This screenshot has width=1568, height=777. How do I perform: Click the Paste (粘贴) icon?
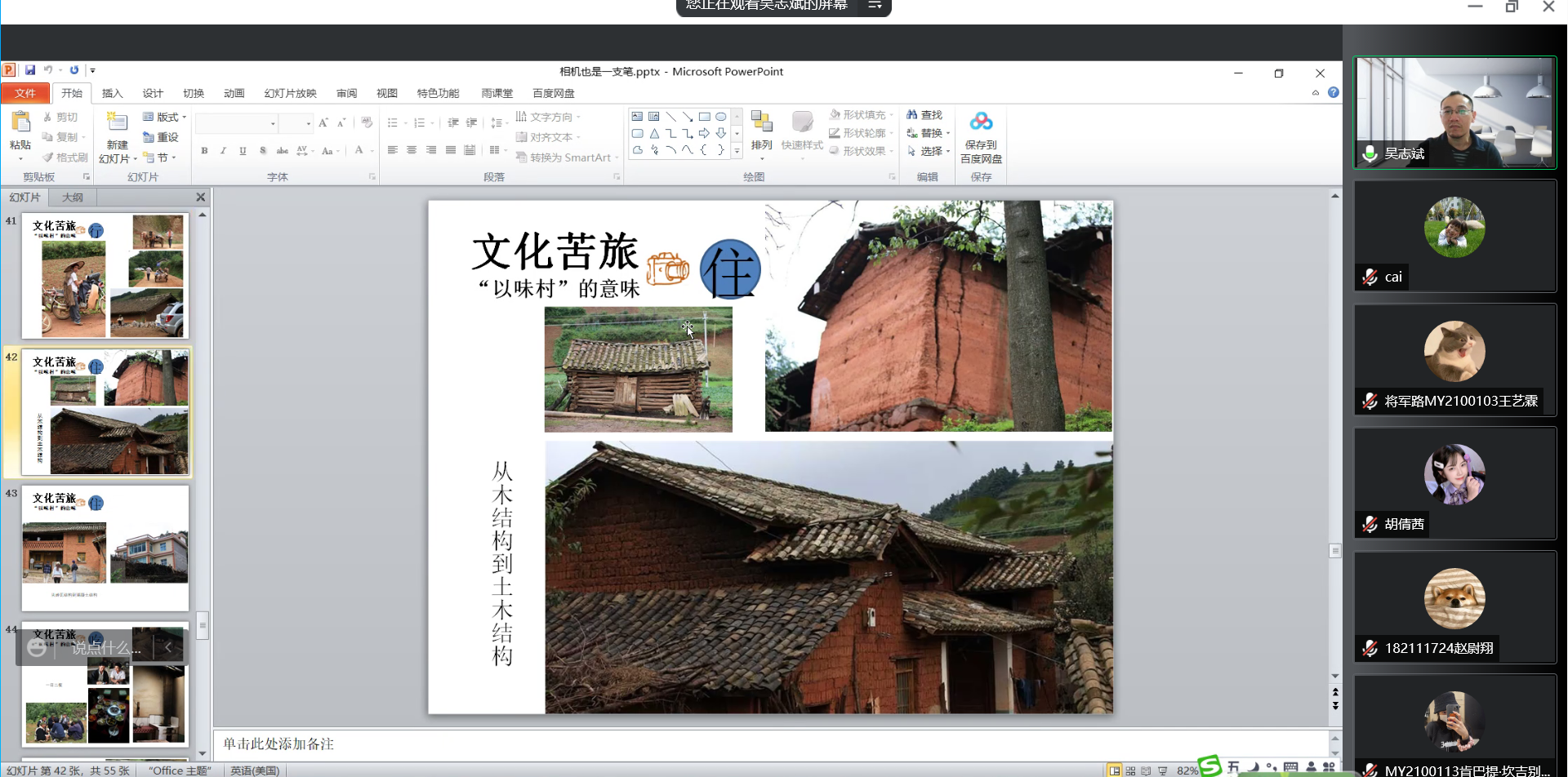tap(20, 122)
